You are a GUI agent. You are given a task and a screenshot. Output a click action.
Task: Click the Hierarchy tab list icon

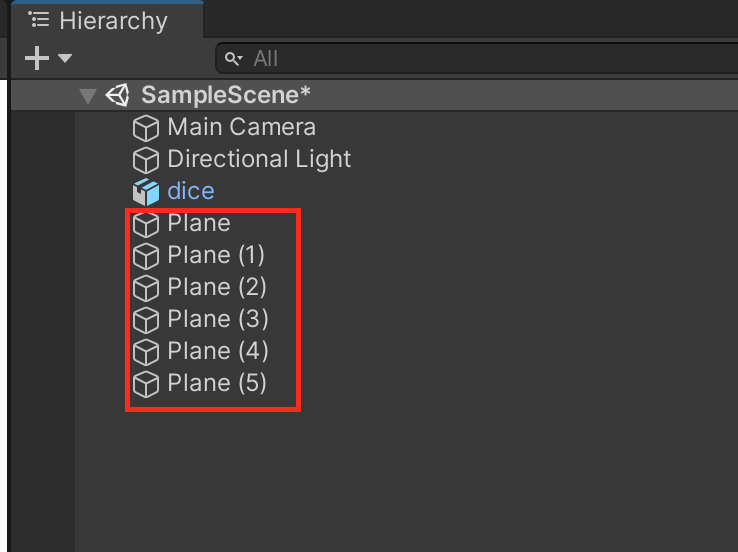point(39,20)
